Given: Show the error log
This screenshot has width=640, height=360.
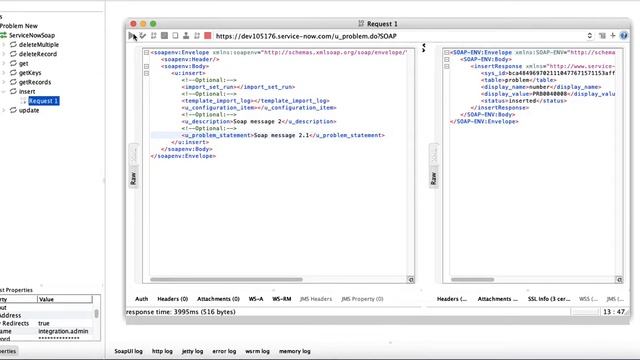Looking at the screenshot, I should pos(224,351).
